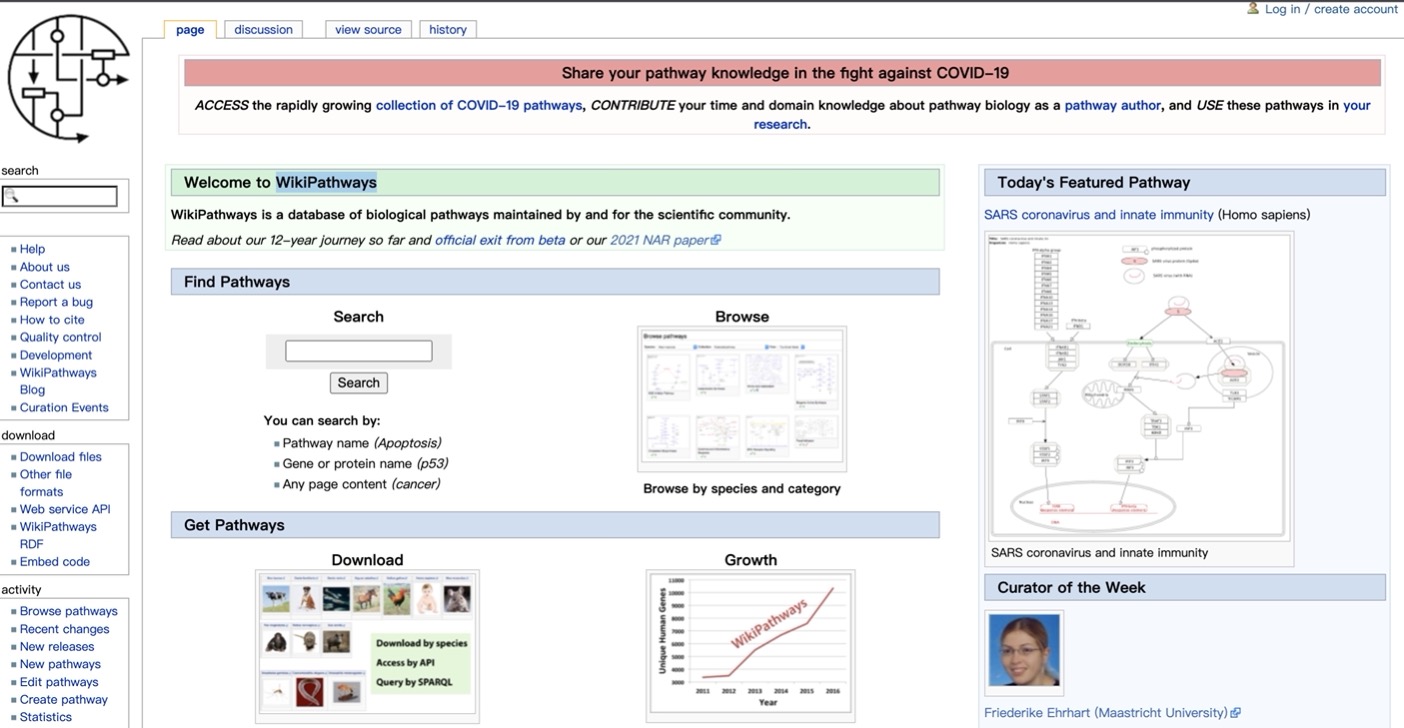Open the history tab
1404x728 pixels.
(448, 30)
